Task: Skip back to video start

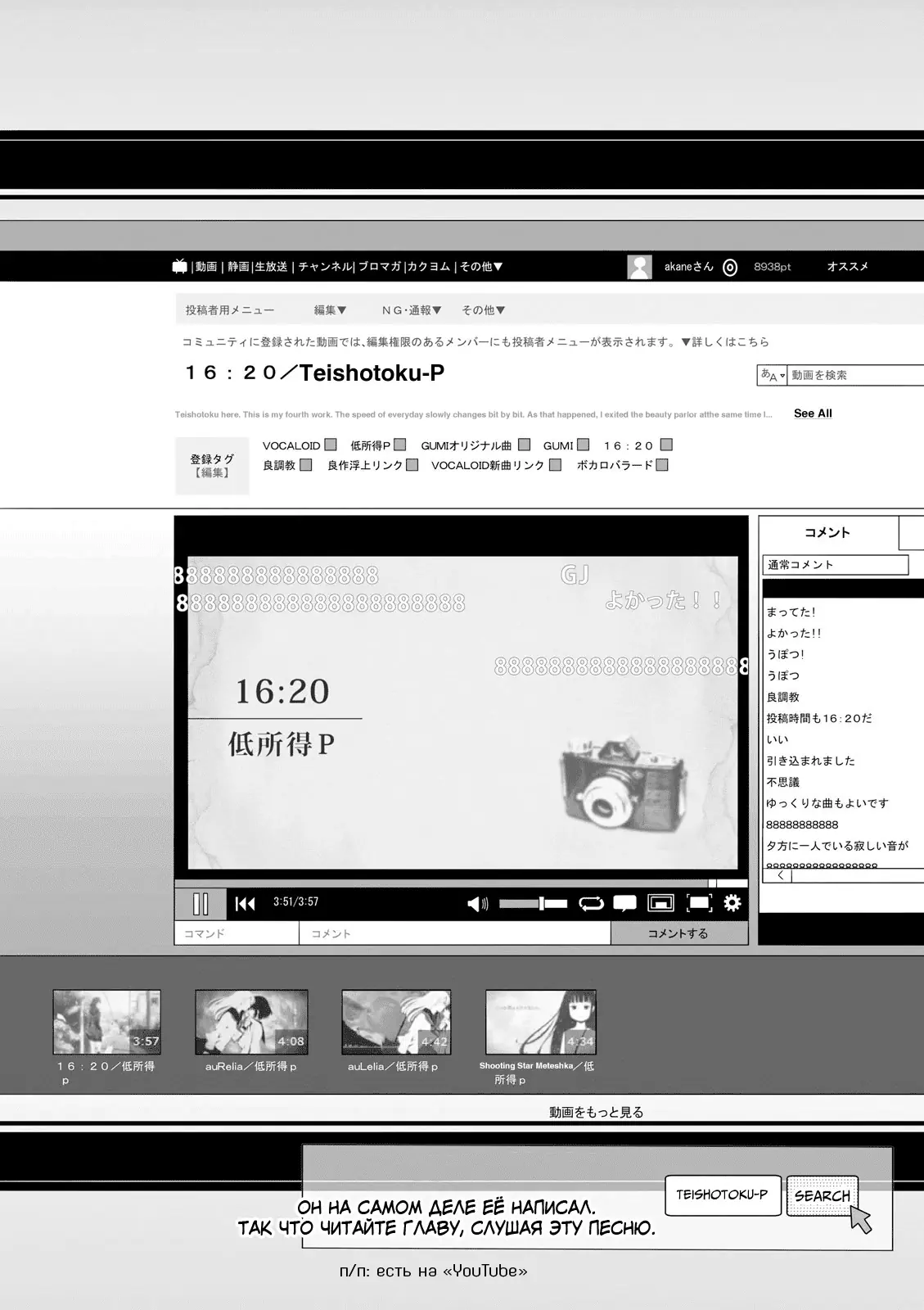Action: 245,904
